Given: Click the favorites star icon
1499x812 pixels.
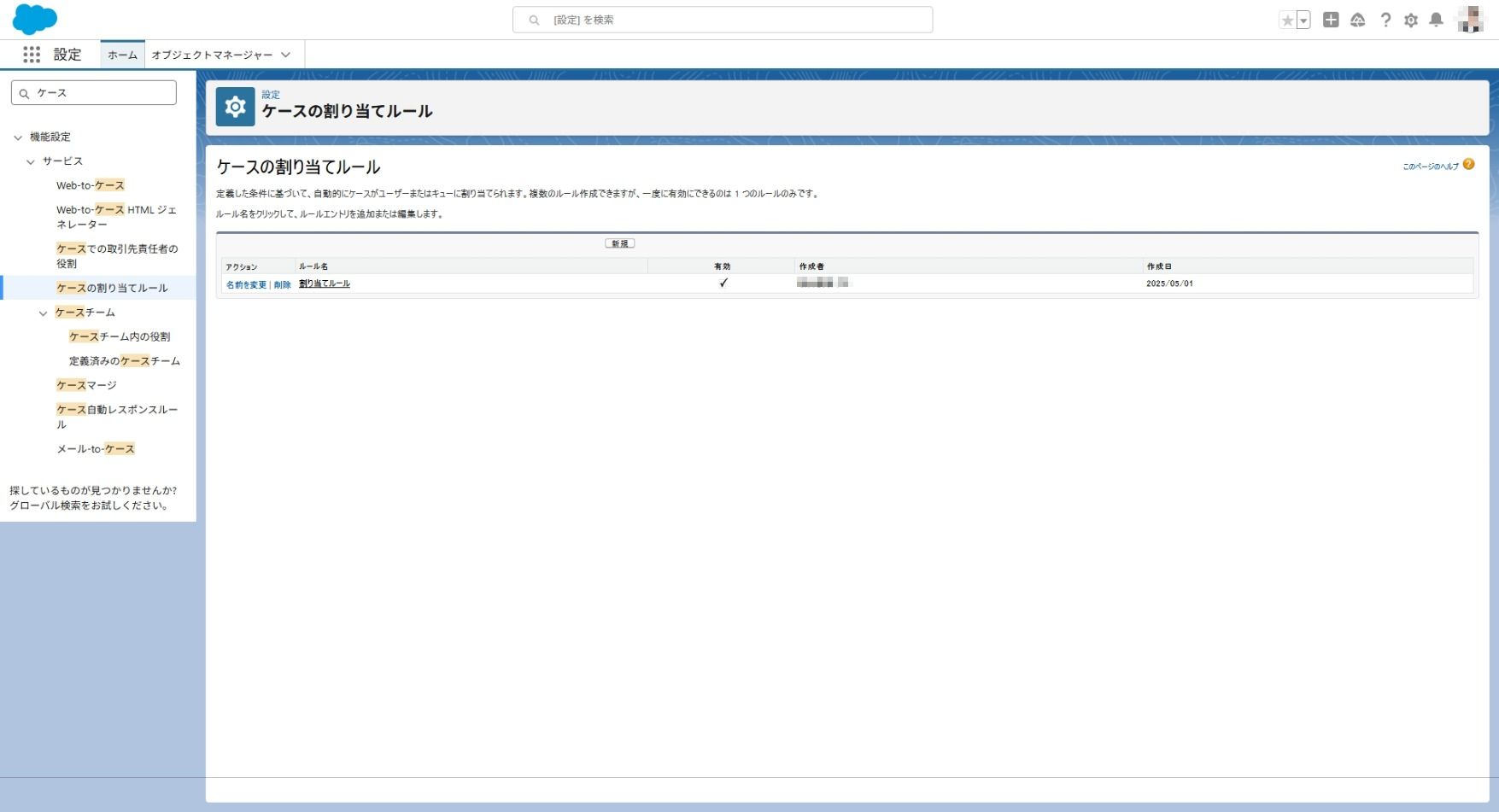Looking at the screenshot, I should click(x=1287, y=20).
